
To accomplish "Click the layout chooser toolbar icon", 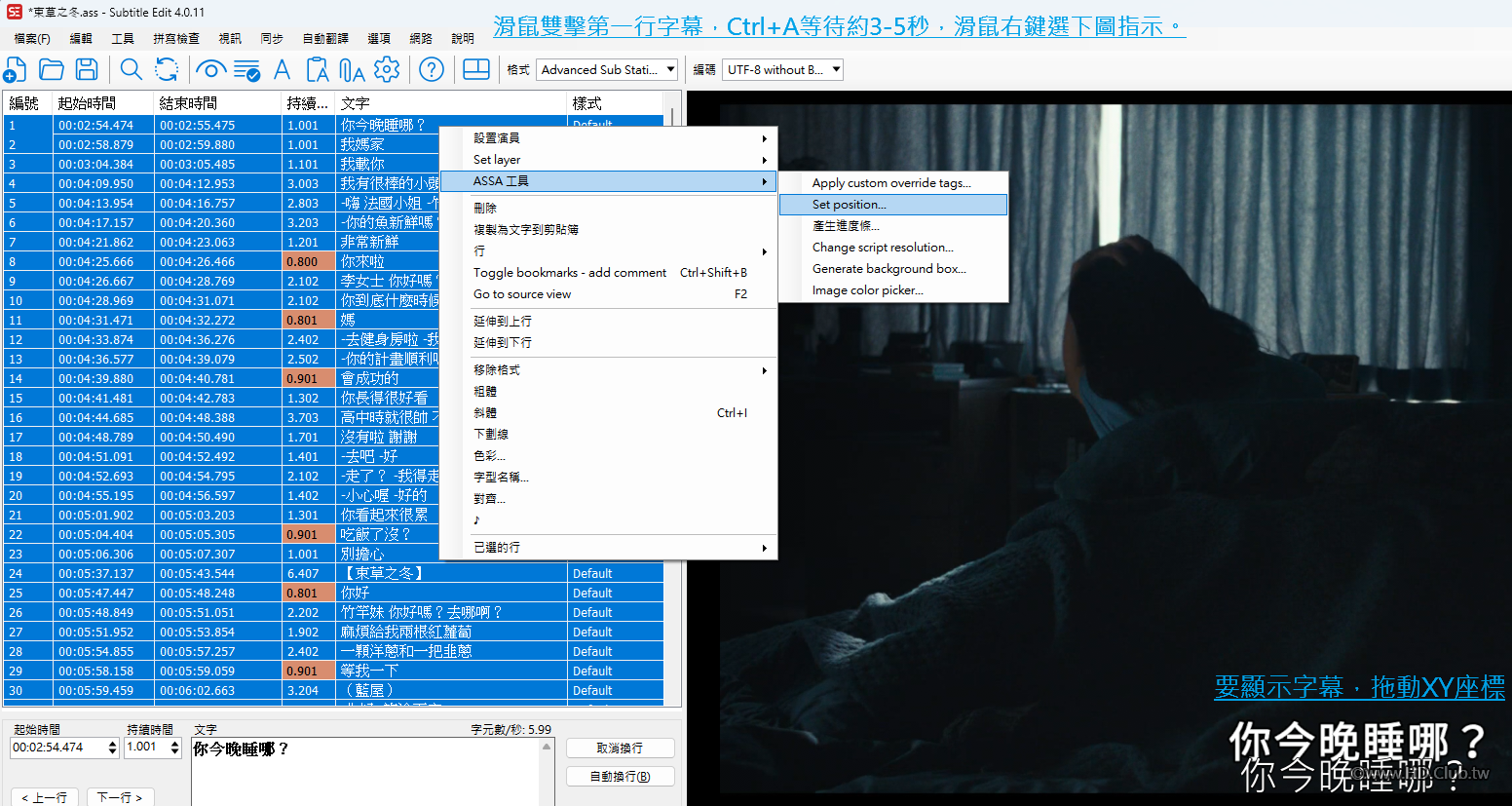I will pyautogui.click(x=476, y=69).
